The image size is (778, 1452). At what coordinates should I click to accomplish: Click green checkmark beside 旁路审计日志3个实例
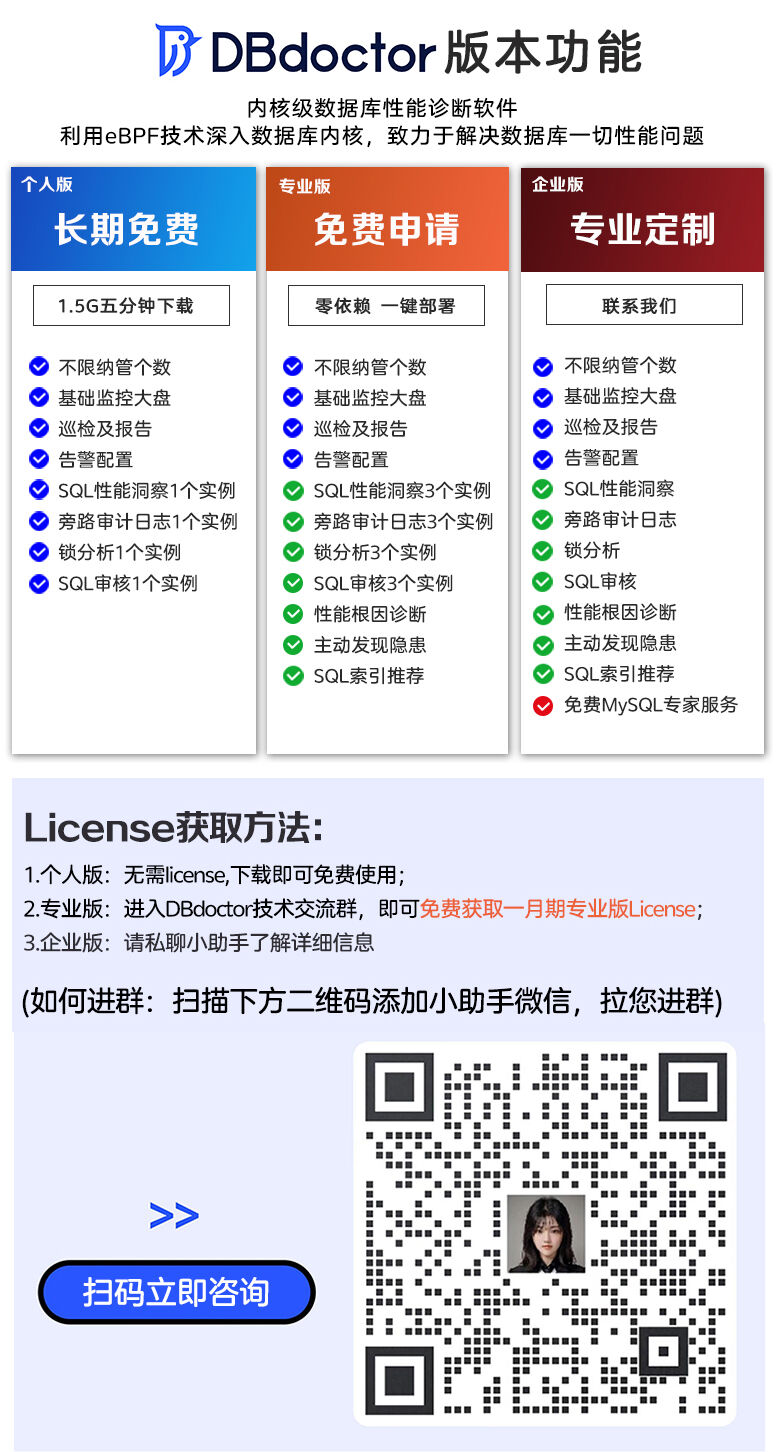point(293,522)
